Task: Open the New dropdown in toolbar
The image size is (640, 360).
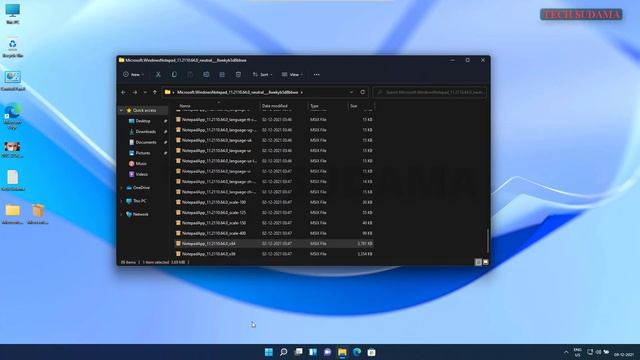Action: point(133,75)
